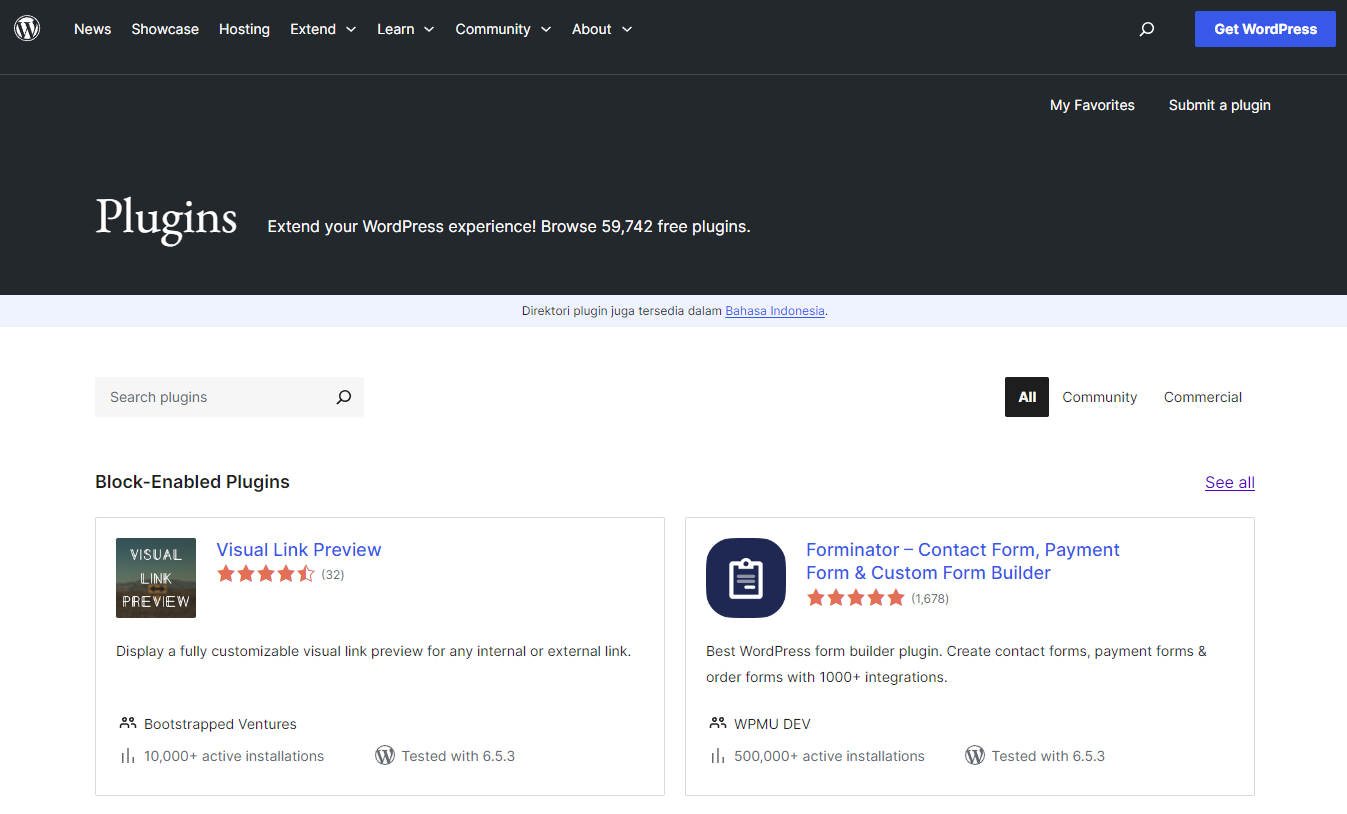Switch to the Community plugins filter
This screenshot has height=814, width=1347.
click(1099, 397)
